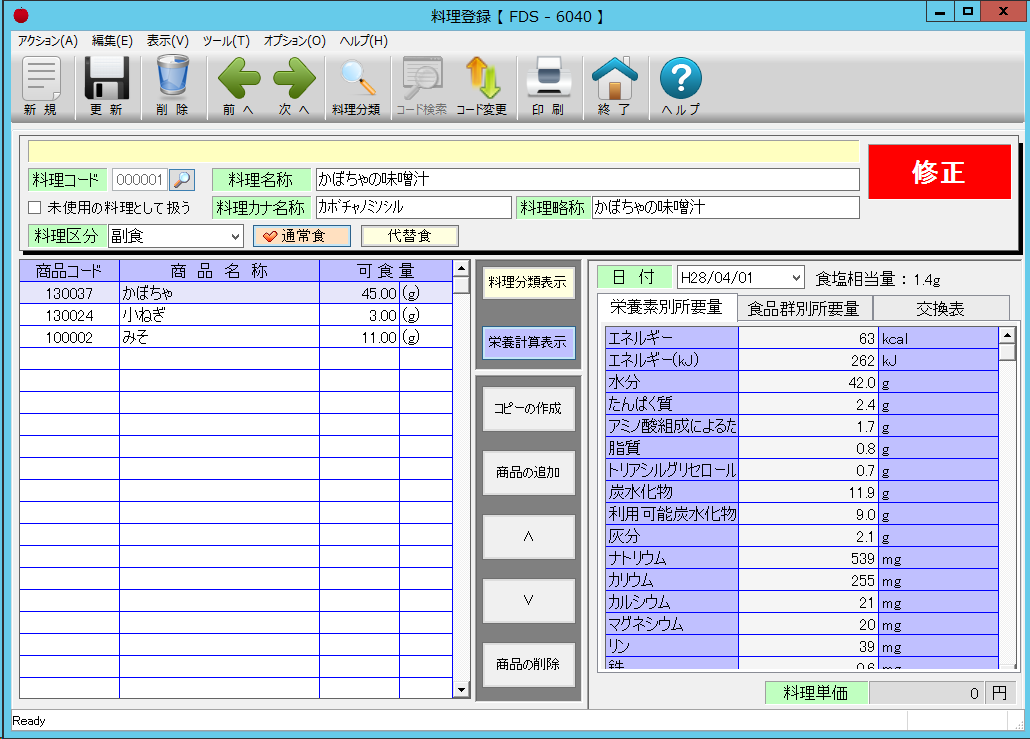Click the 削除 trash bin icon
1030x739 pixels.
(172, 86)
